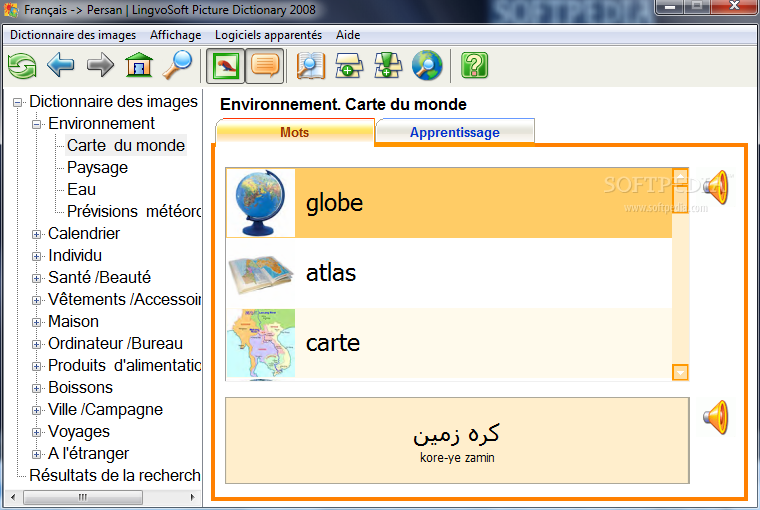Expand the A l'étranger node

pyautogui.click(x=36, y=454)
